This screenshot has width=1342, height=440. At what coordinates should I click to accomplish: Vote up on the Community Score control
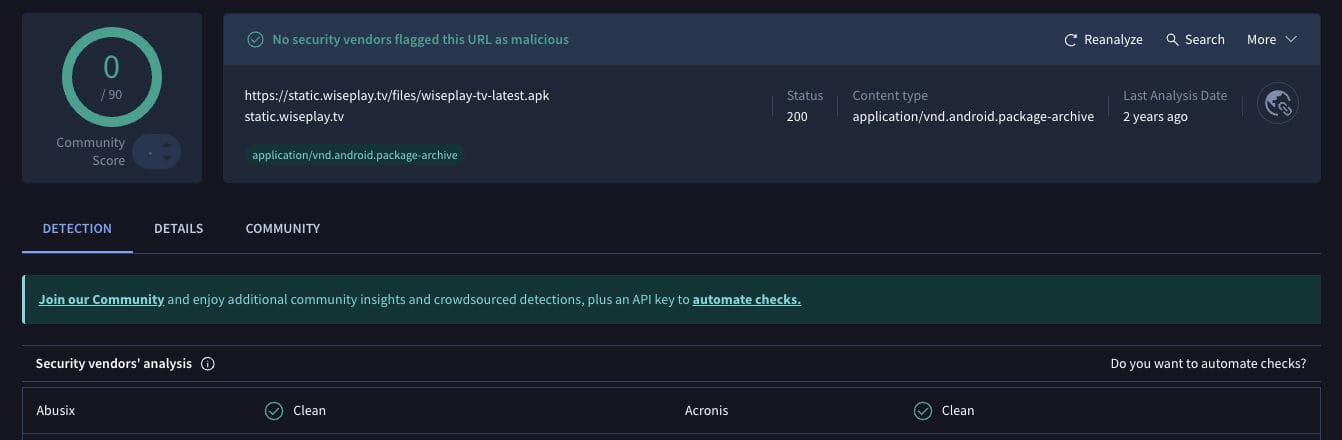pyautogui.click(x=167, y=146)
